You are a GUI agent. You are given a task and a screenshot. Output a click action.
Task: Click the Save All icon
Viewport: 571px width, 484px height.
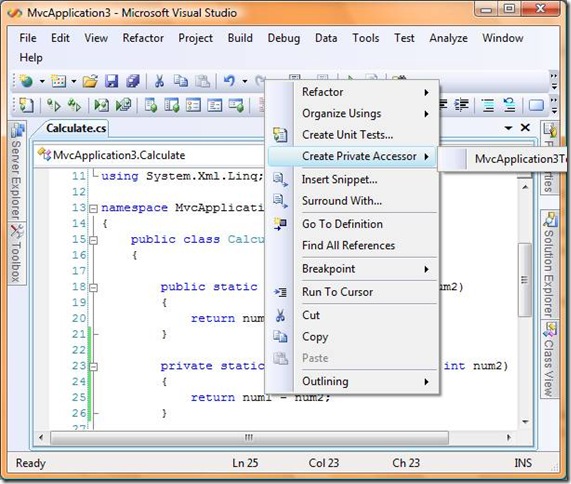pos(133,81)
